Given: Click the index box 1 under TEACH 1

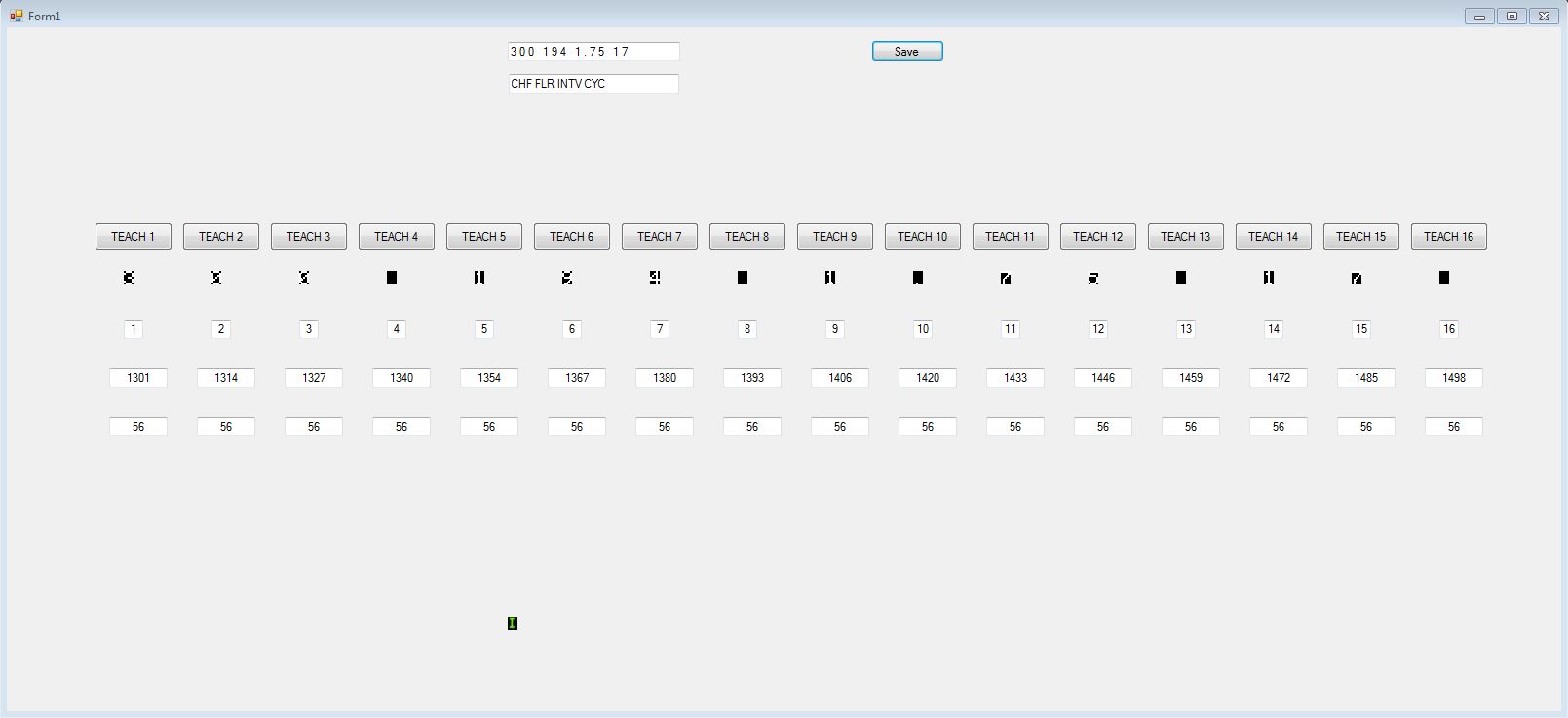Looking at the screenshot, I should click(134, 329).
